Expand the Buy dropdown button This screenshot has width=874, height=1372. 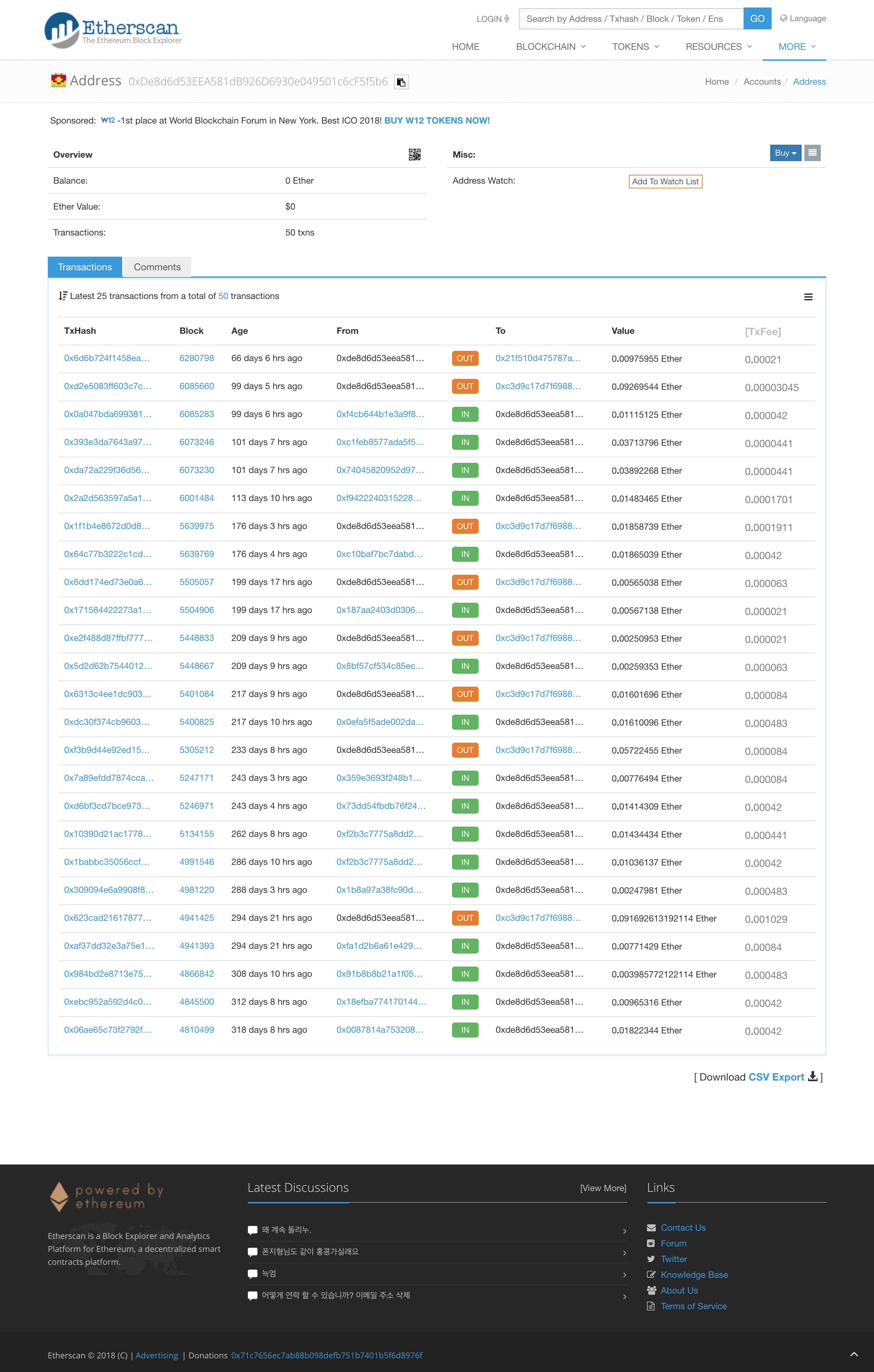pyautogui.click(x=785, y=153)
